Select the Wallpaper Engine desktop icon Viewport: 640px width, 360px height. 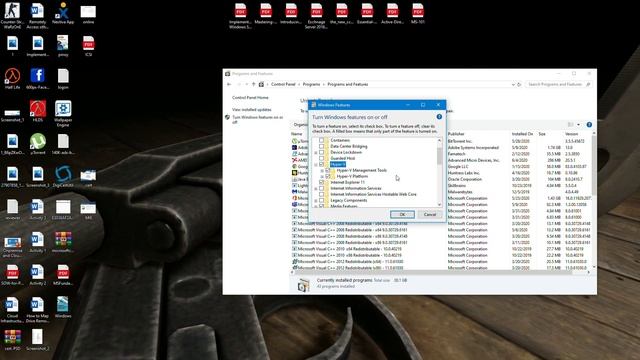point(63,113)
